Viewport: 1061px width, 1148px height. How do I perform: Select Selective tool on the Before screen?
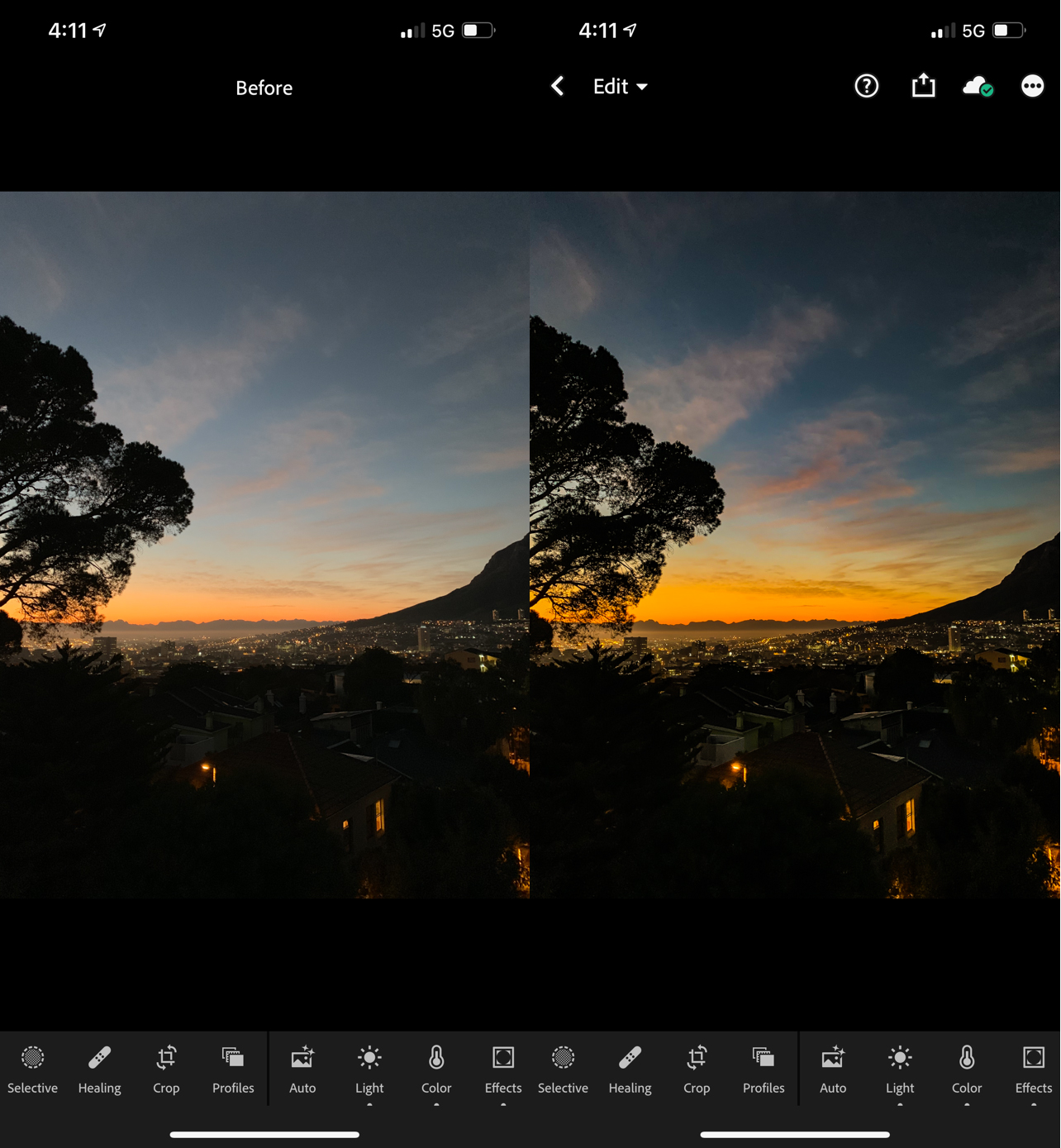pyautogui.click(x=32, y=1069)
